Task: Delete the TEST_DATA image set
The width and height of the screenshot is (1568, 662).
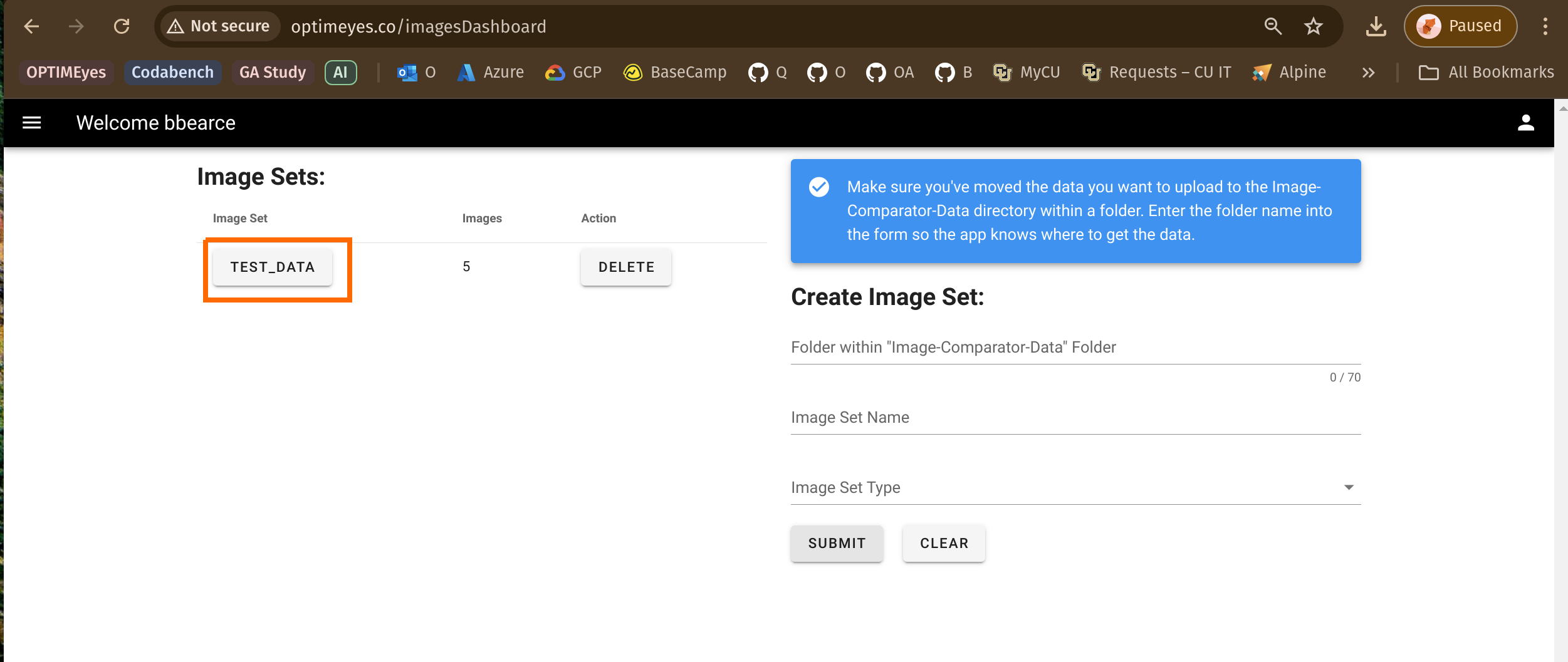Action: tap(626, 267)
